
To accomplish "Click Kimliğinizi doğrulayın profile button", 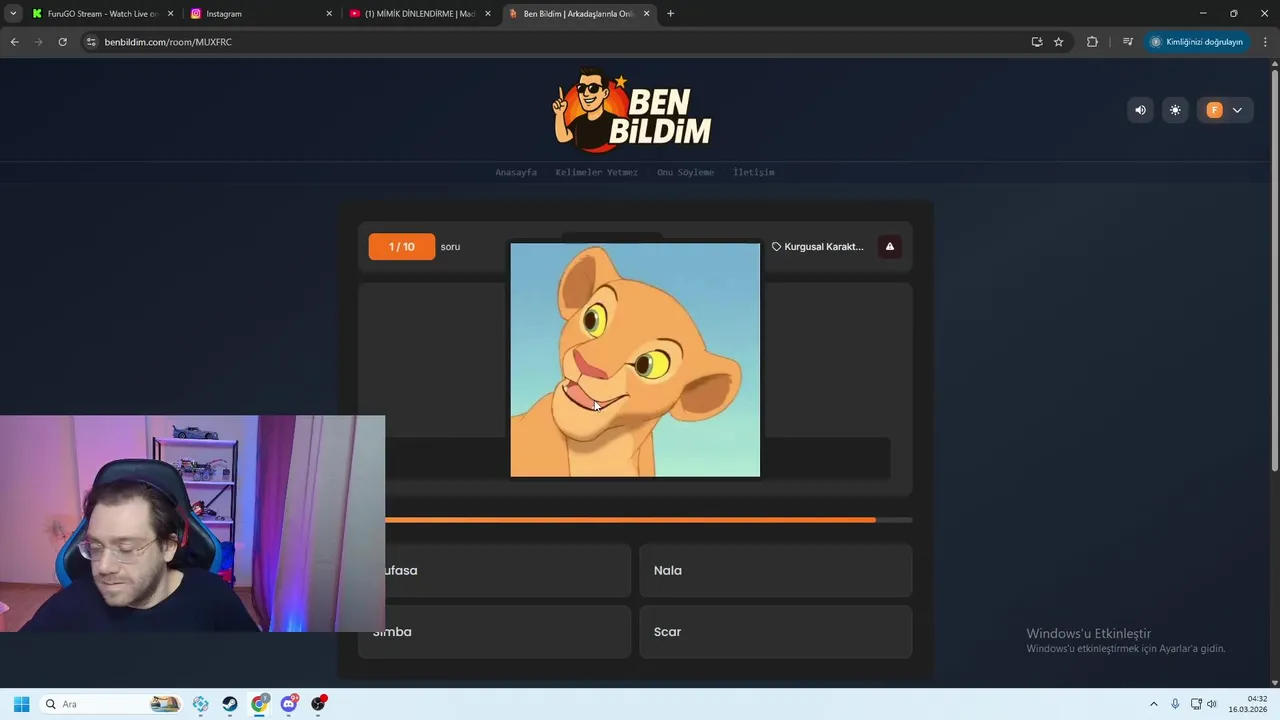I will coord(1196,42).
